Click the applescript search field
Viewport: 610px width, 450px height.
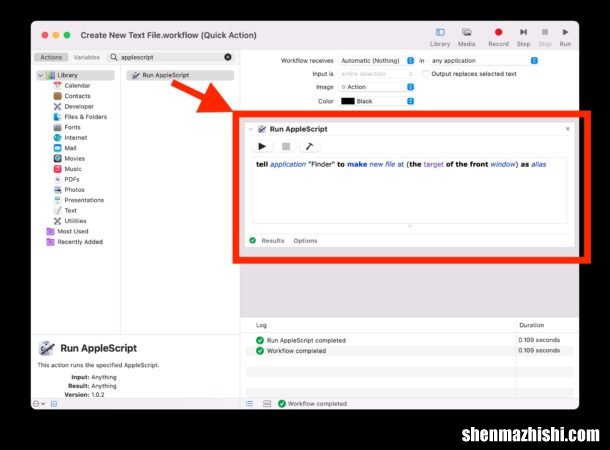(169, 57)
